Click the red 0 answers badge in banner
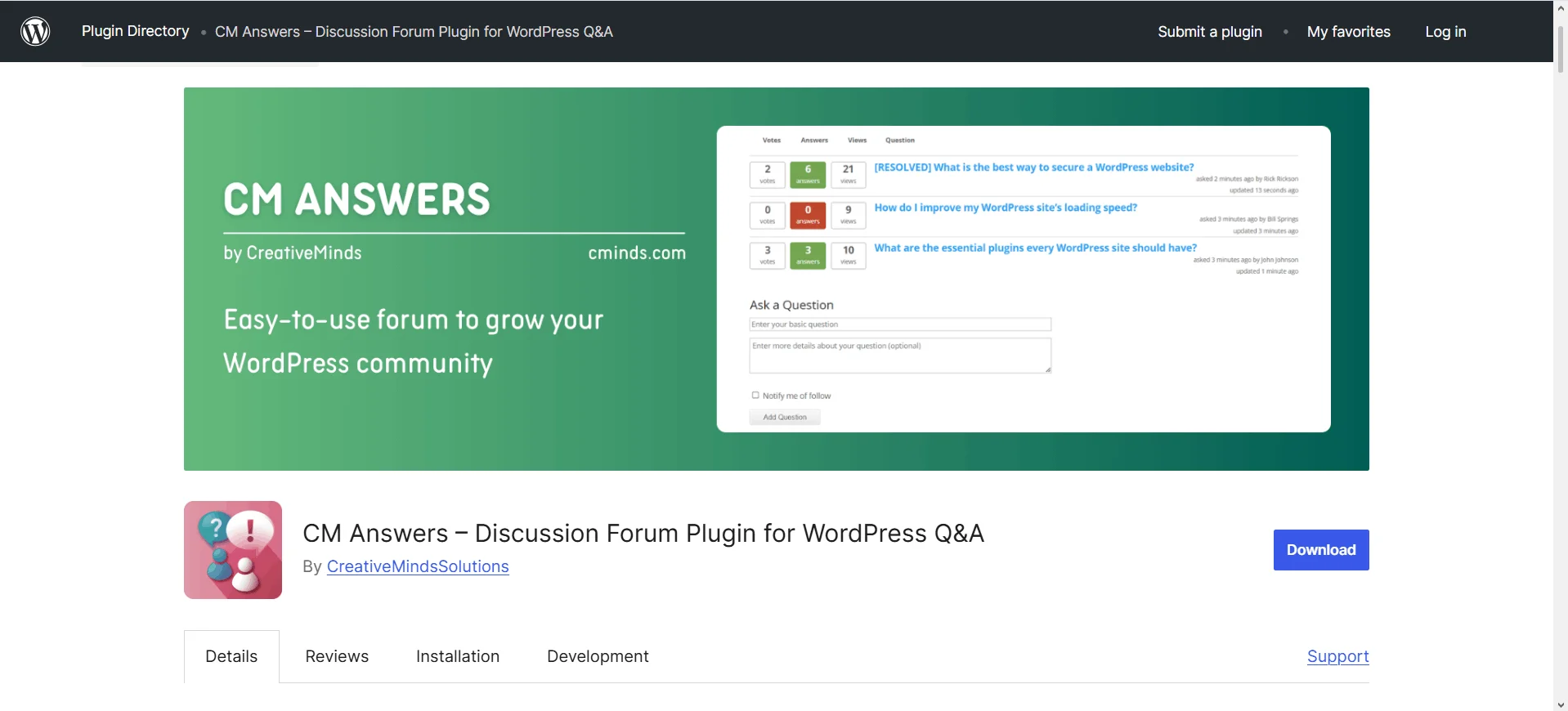The width and height of the screenshot is (1568, 711). coord(808,215)
